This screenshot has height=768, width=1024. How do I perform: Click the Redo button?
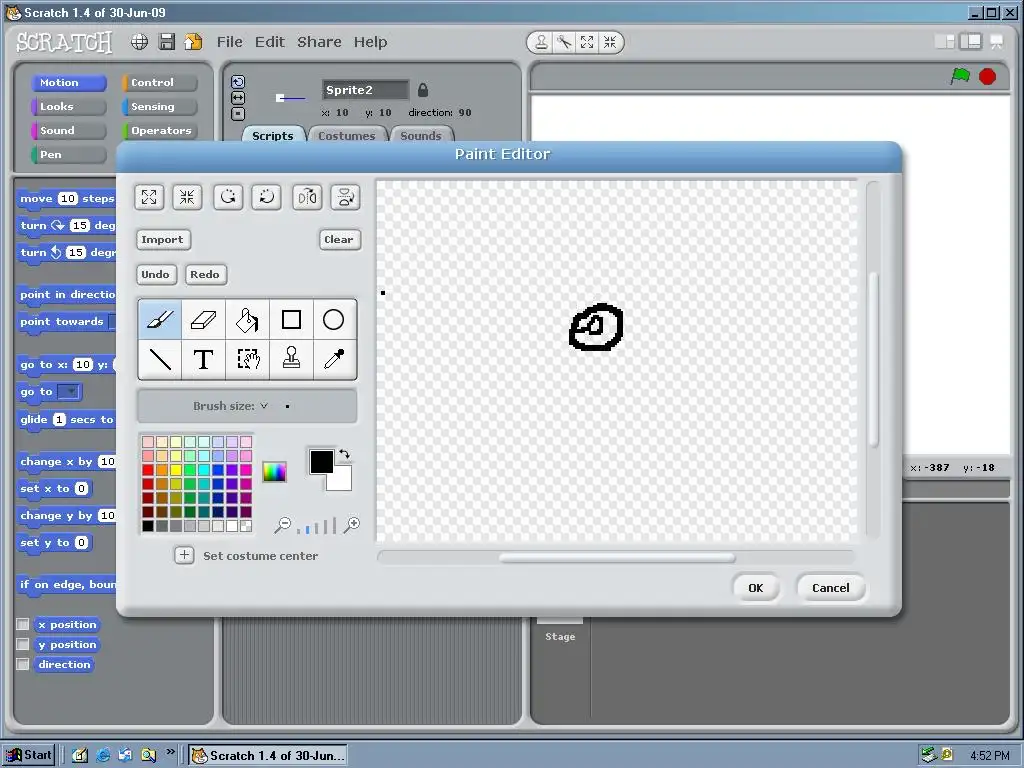coord(205,274)
